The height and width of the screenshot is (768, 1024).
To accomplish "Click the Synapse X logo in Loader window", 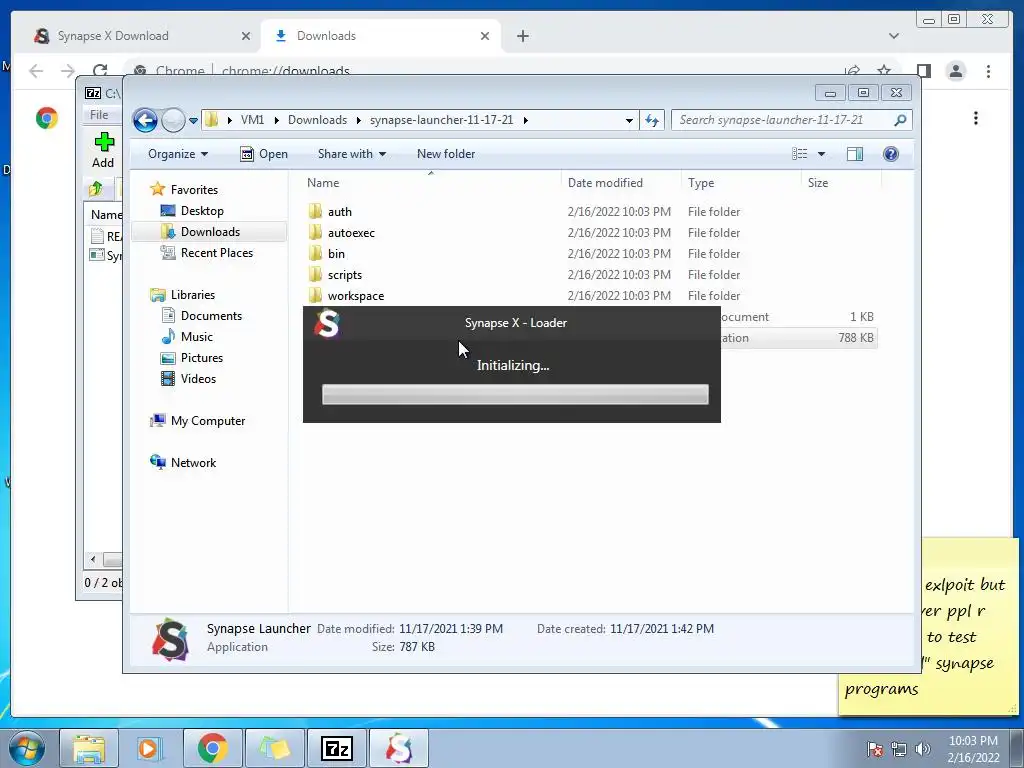I will click(327, 323).
